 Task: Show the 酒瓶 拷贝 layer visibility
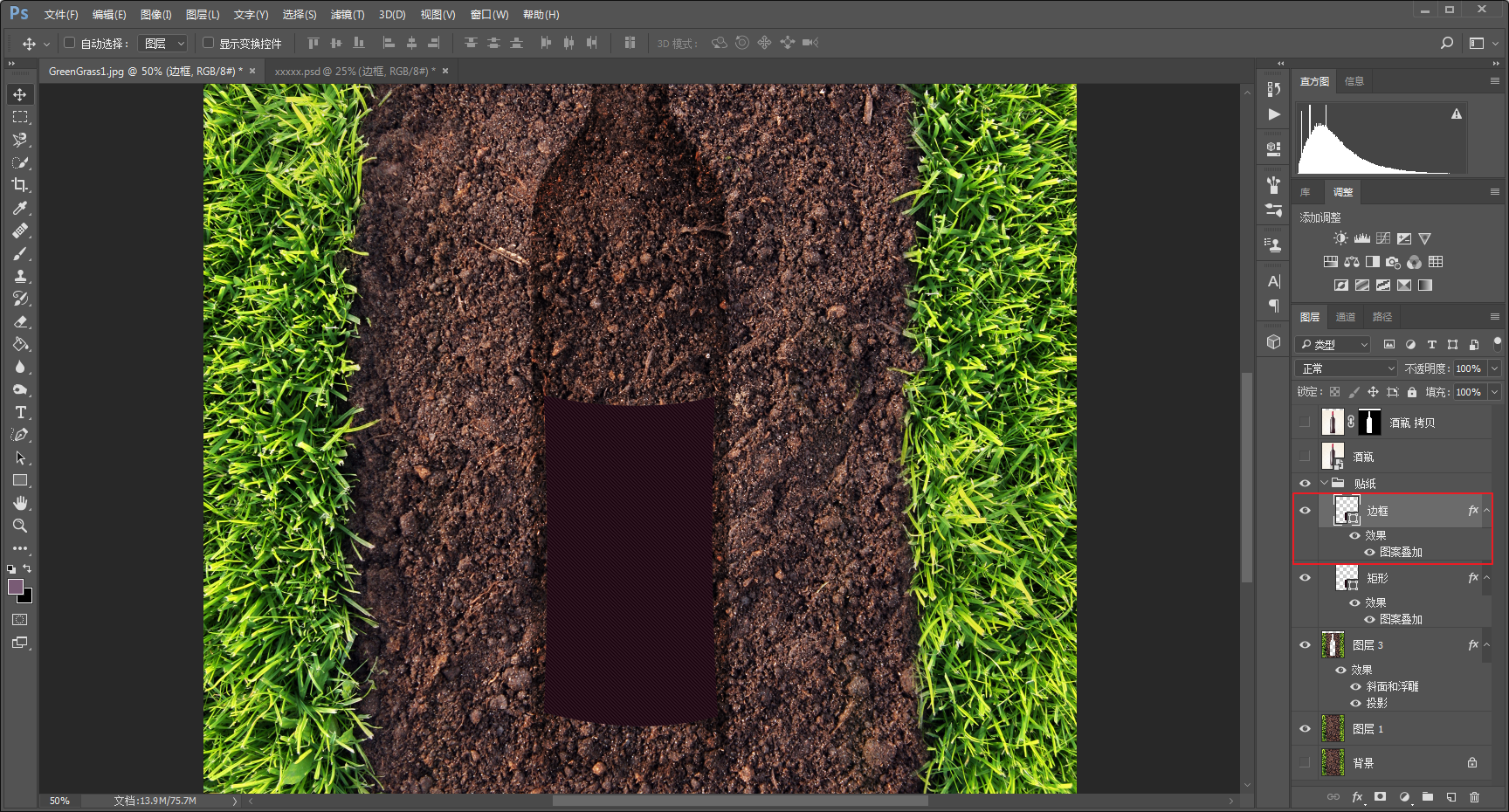(x=1305, y=423)
